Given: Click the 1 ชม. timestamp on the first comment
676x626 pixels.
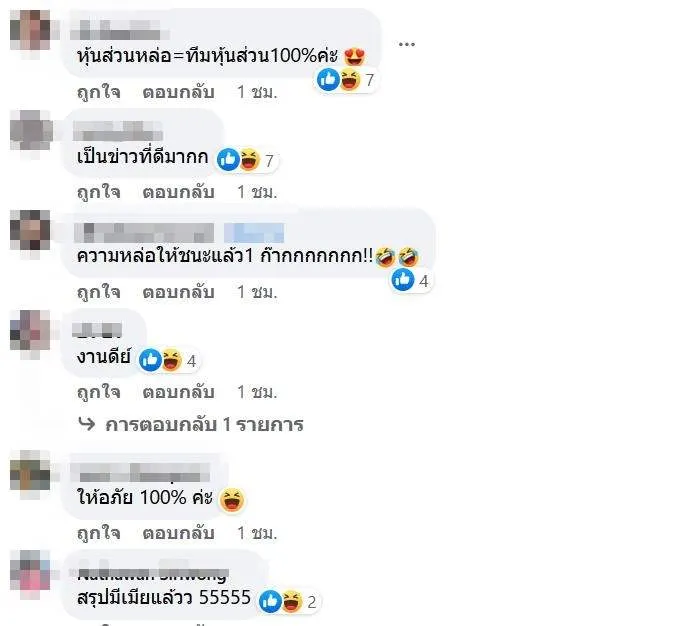Looking at the screenshot, I should [x=257, y=92].
